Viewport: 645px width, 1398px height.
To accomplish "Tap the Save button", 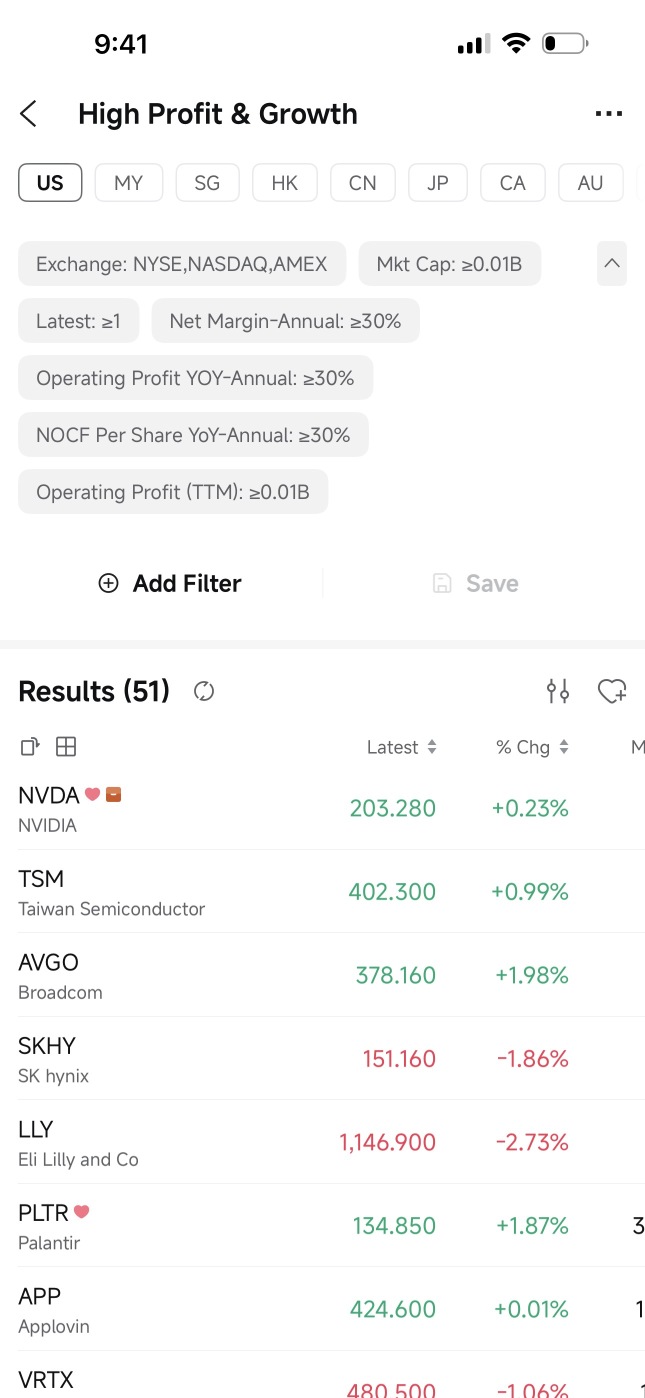I will click(475, 583).
